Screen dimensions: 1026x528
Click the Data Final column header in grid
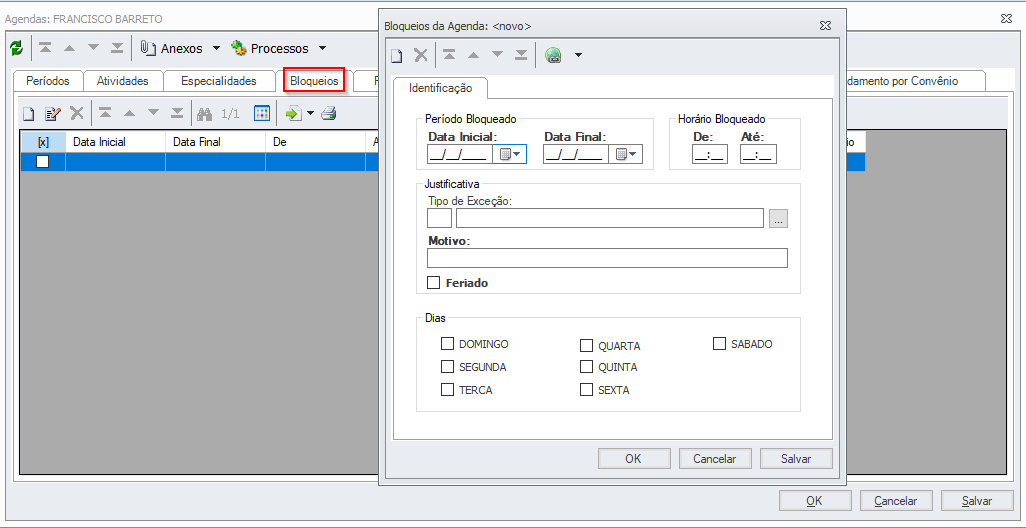click(x=215, y=142)
